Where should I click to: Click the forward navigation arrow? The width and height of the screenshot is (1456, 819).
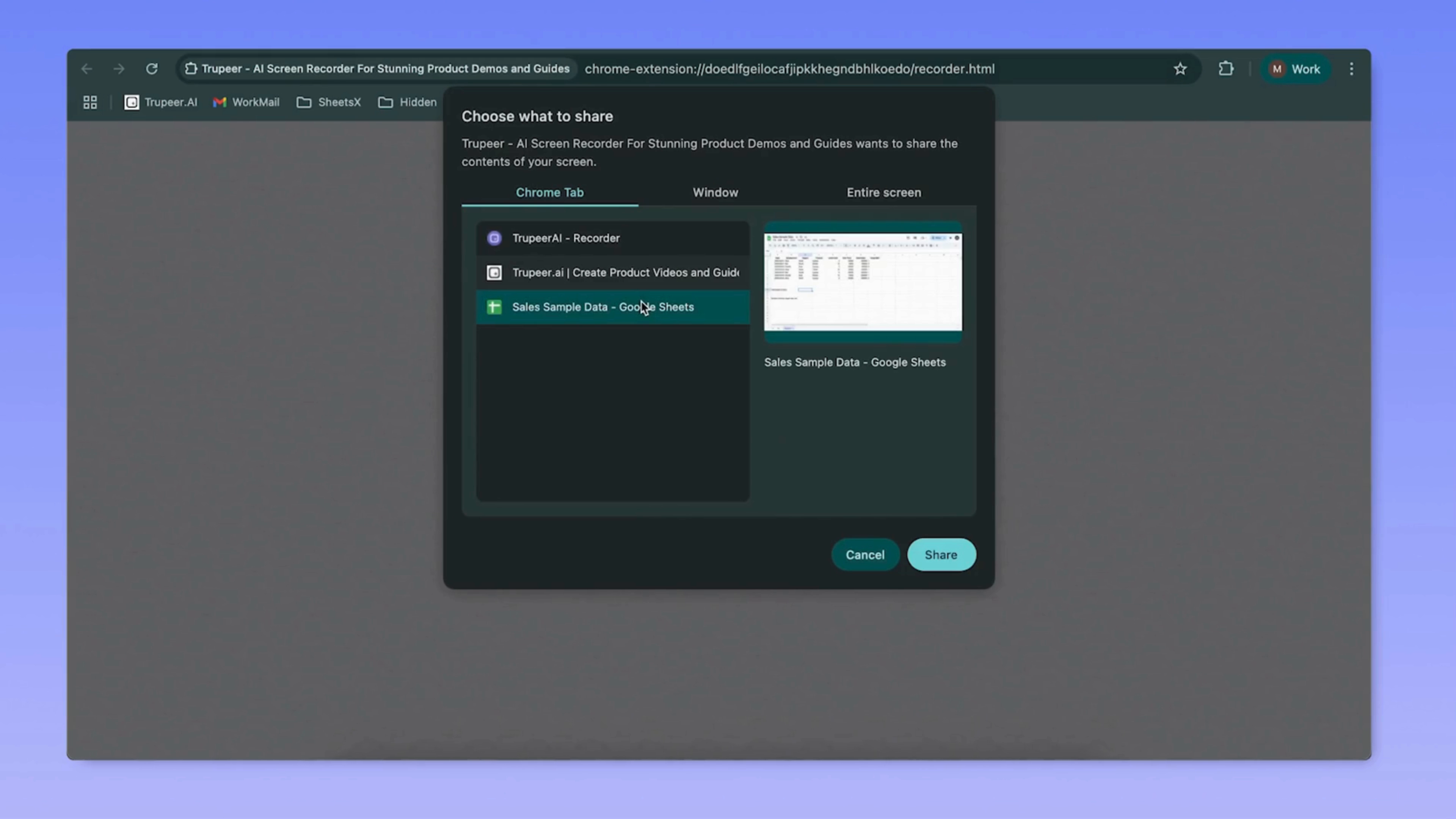click(119, 68)
